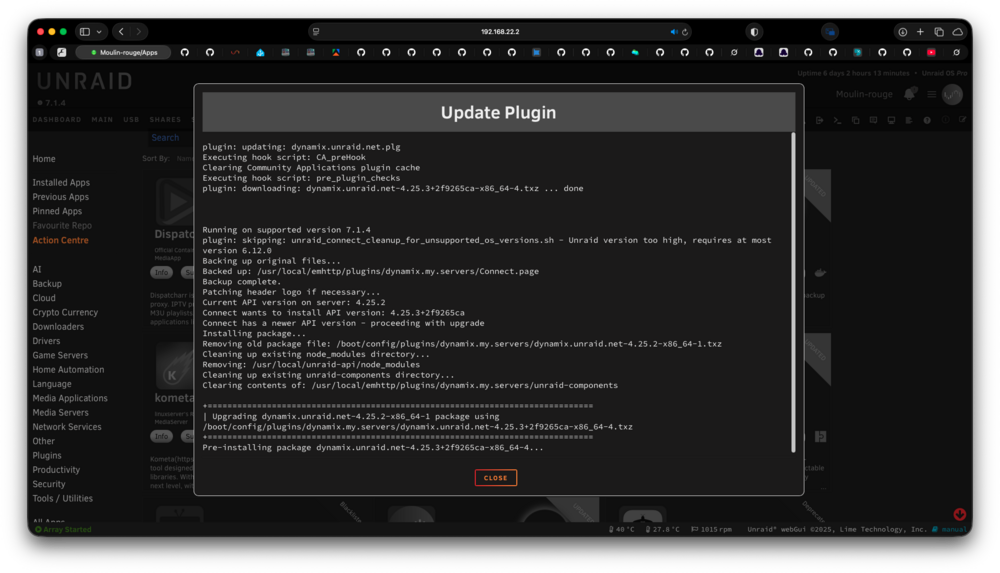This screenshot has width=1000, height=573.
Task: Click the Moulin-rouge user avatar
Action: [952, 94]
